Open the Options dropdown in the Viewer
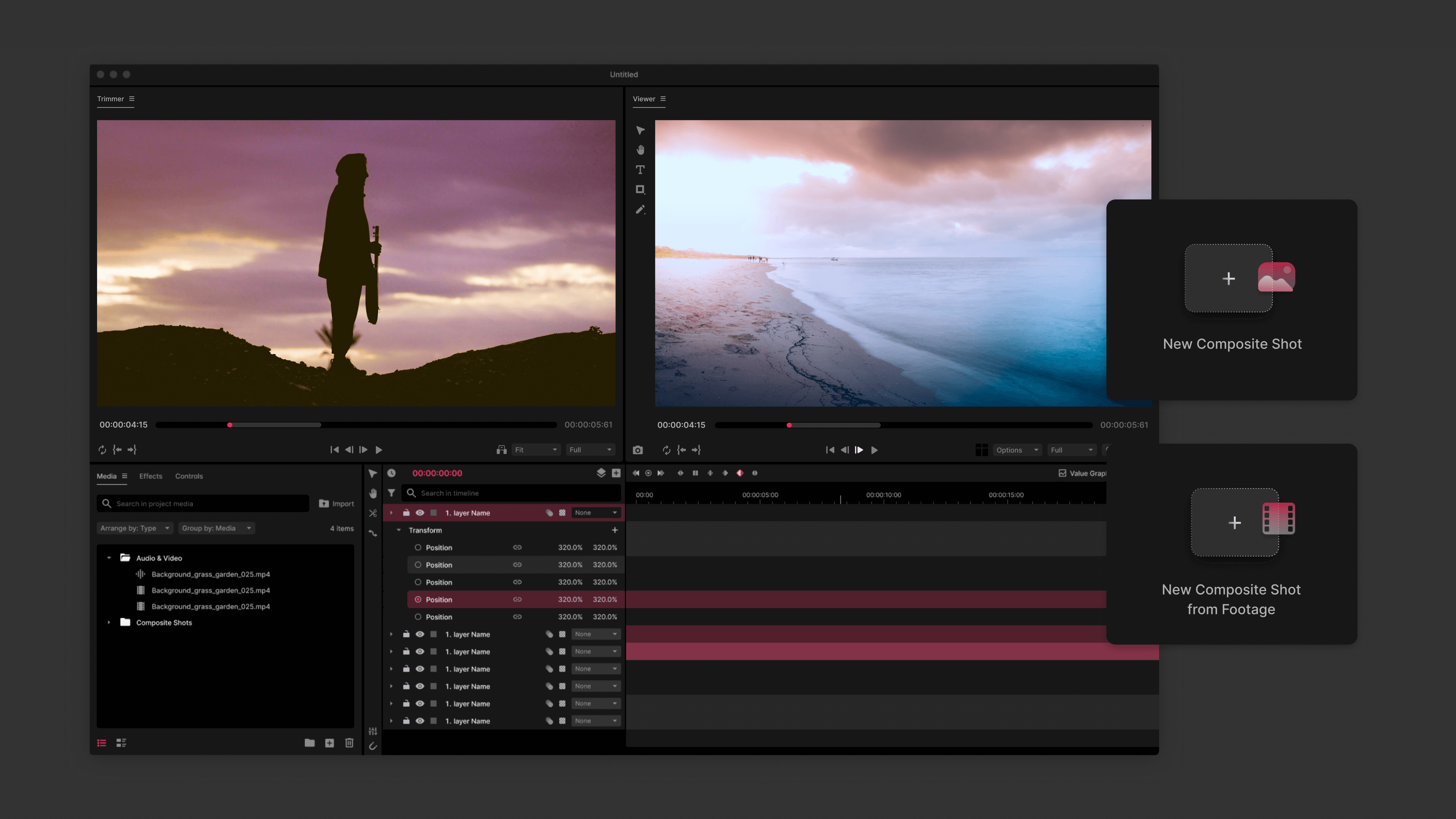Viewport: 1456px width, 819px height. click(x=1017, y=450)
